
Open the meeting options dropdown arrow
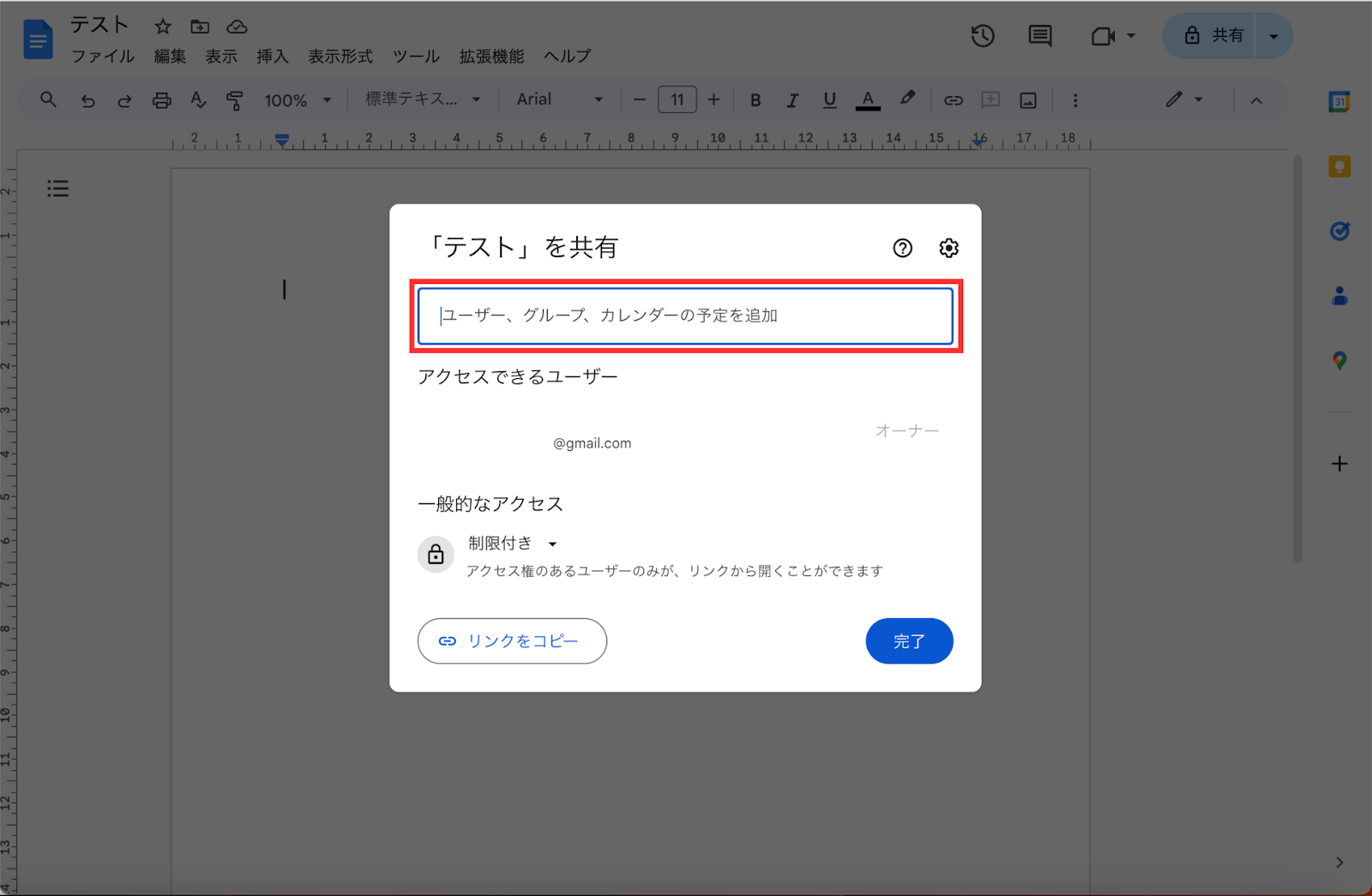click(x=1131, y=36)
